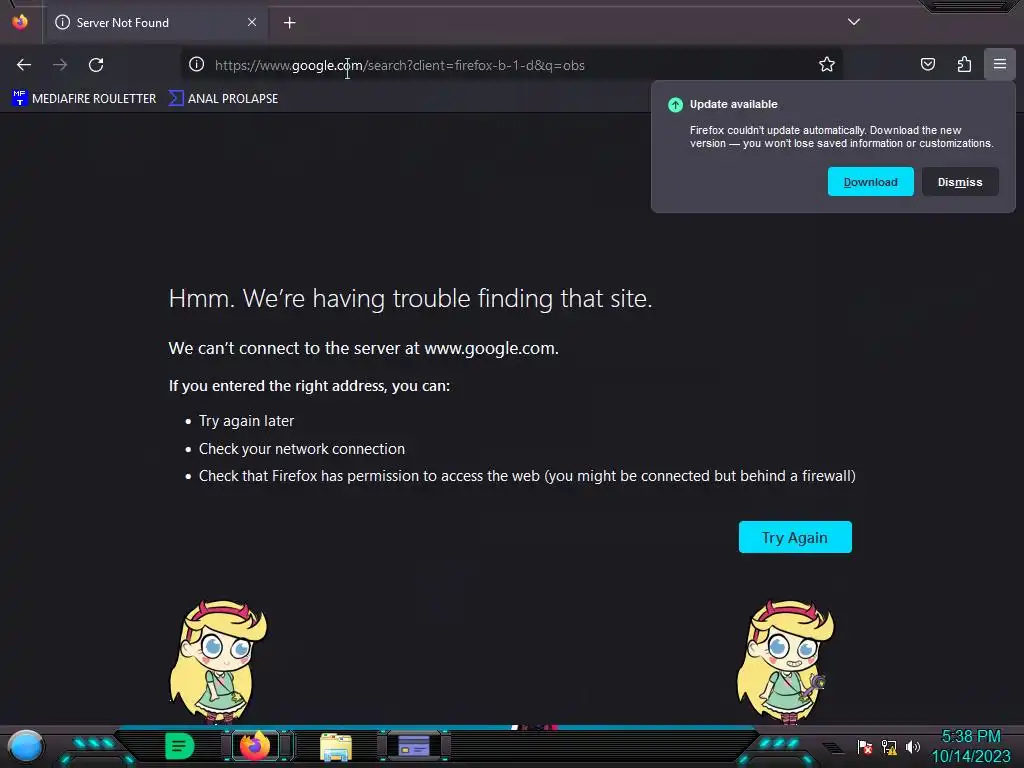Open volume speaker tray icon
Image resolution: width=1024 pixels, height=768 pixels.
[x=912, y=747]
